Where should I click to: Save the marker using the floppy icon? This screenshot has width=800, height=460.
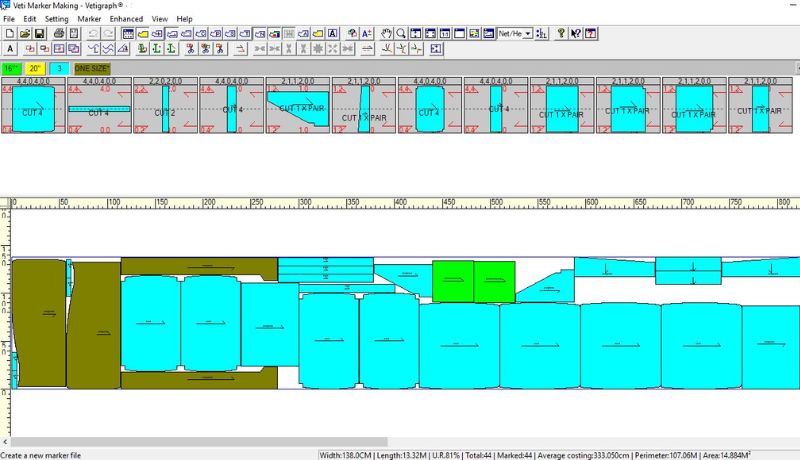coord(39,34)
